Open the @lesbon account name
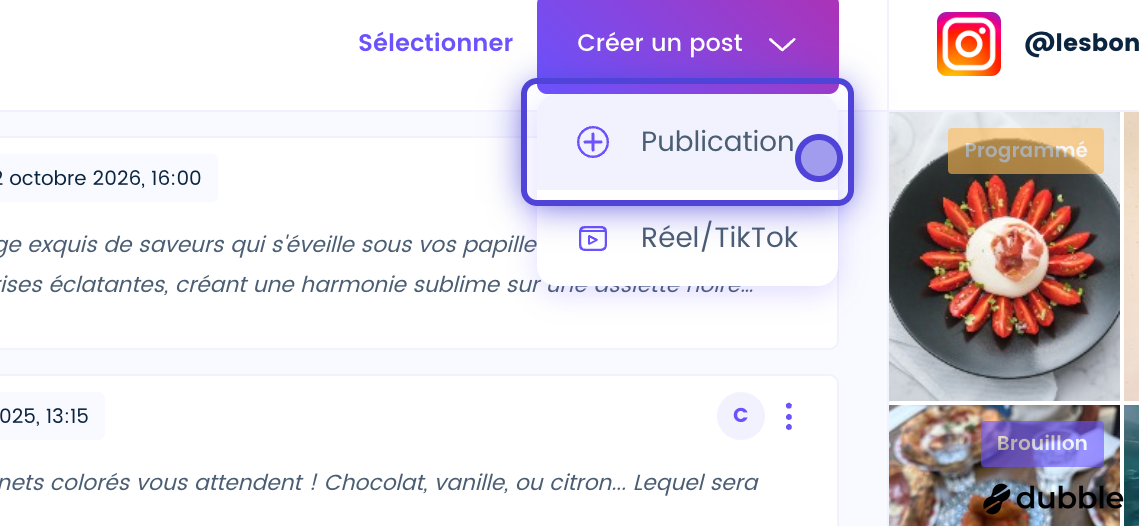Image resolution: width=1139 pixels, height=526 pixels. tap(1081, 44)
